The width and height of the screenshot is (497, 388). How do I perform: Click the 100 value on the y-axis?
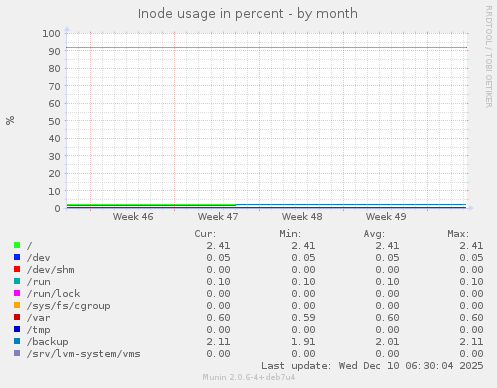tap(51, 34)
